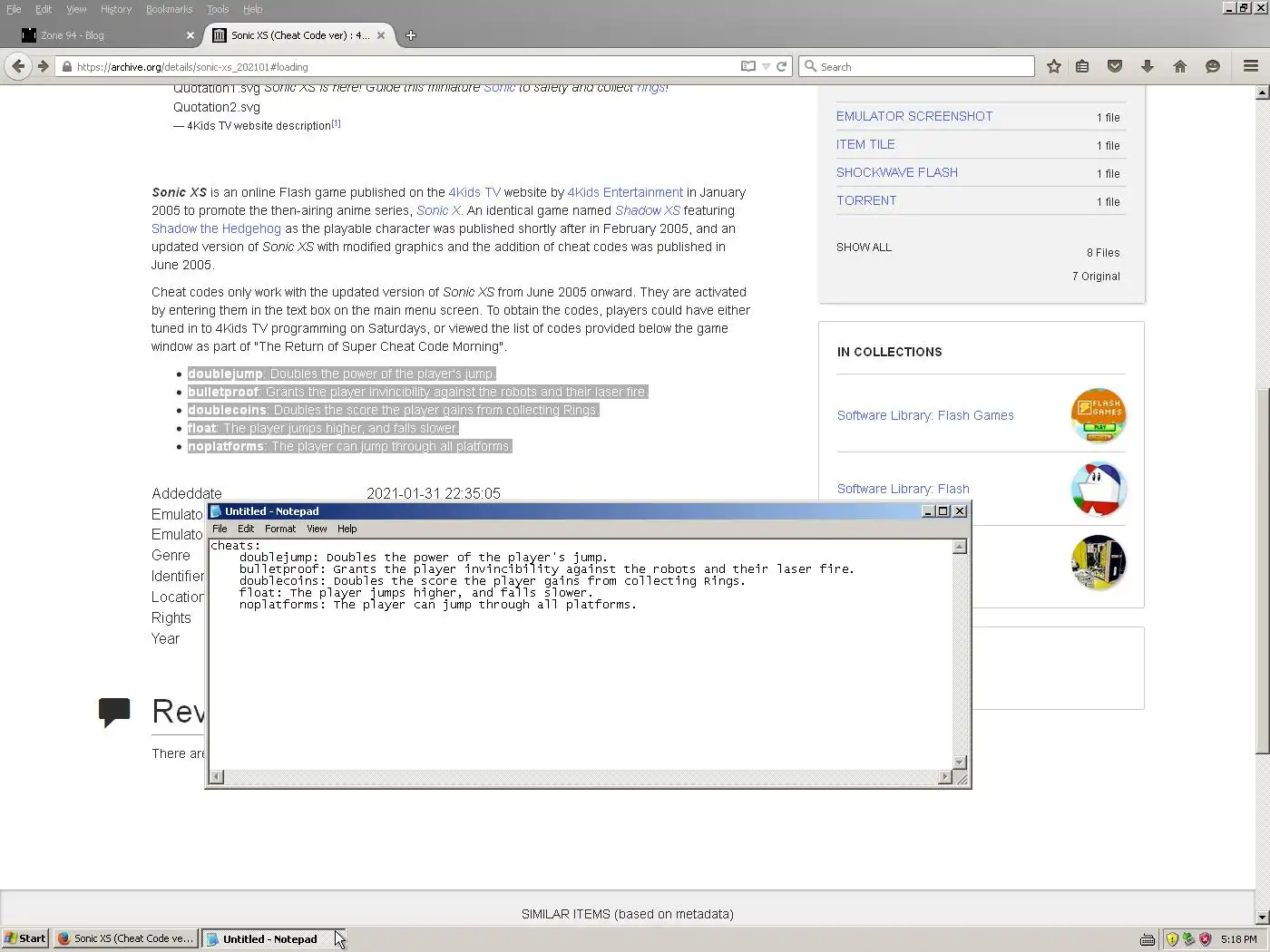Toggle reader view icon in address bar

click(x=748, y=66)
